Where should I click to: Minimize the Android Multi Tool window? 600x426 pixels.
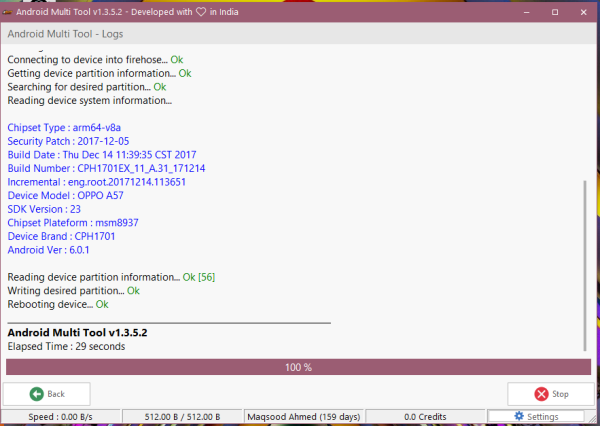point(527,12)
